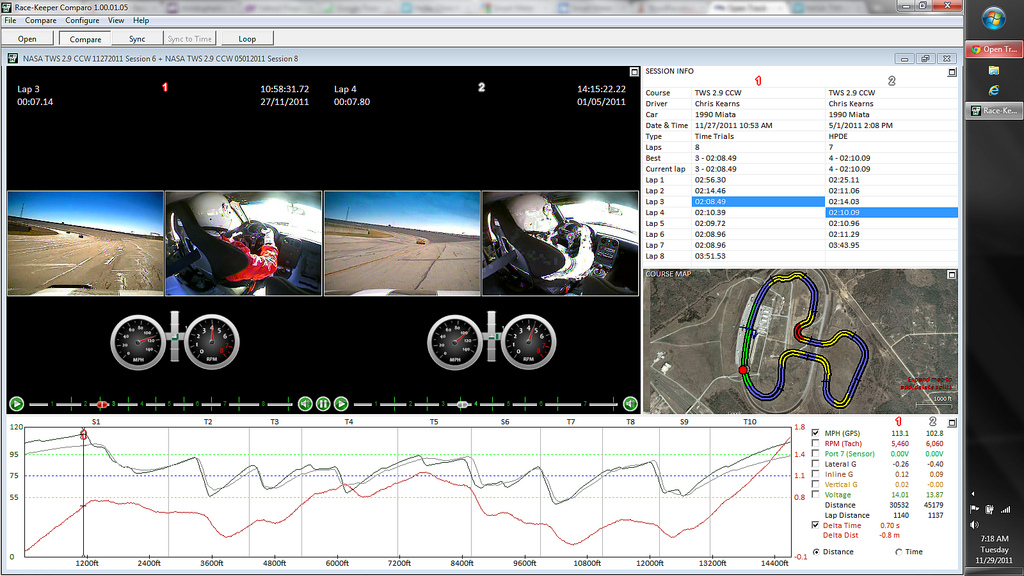
Task: Click the Windows Start orb
Action: [x=993, y=18]
